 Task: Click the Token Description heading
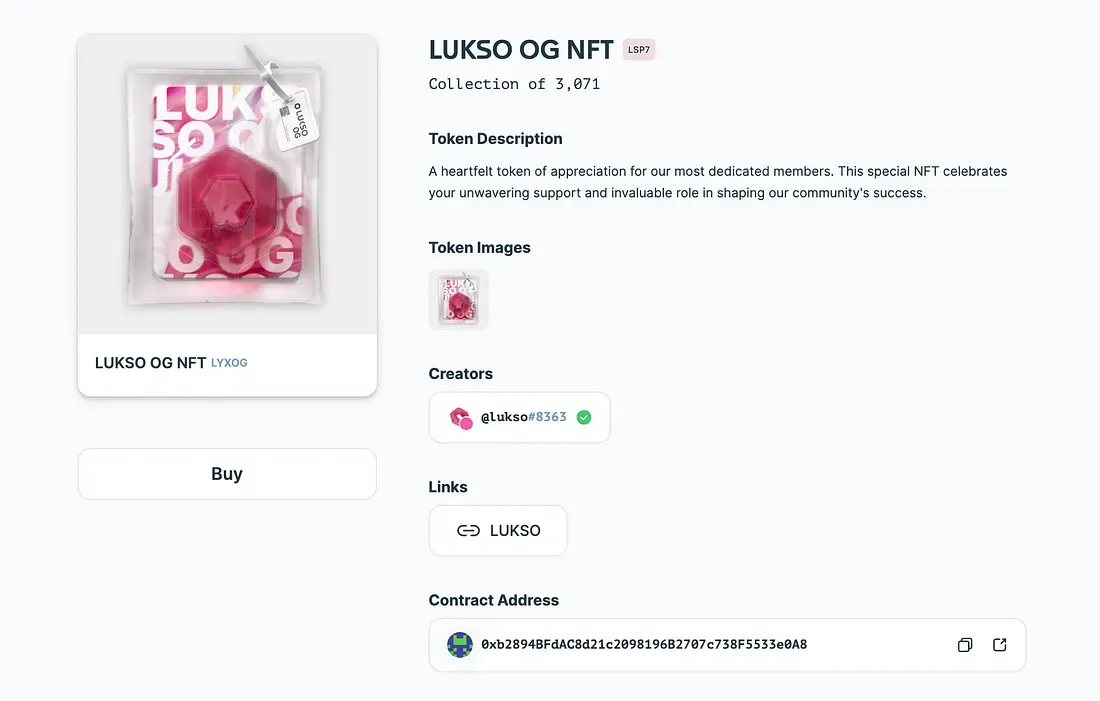pyautogui.click(x=495, y=138)
